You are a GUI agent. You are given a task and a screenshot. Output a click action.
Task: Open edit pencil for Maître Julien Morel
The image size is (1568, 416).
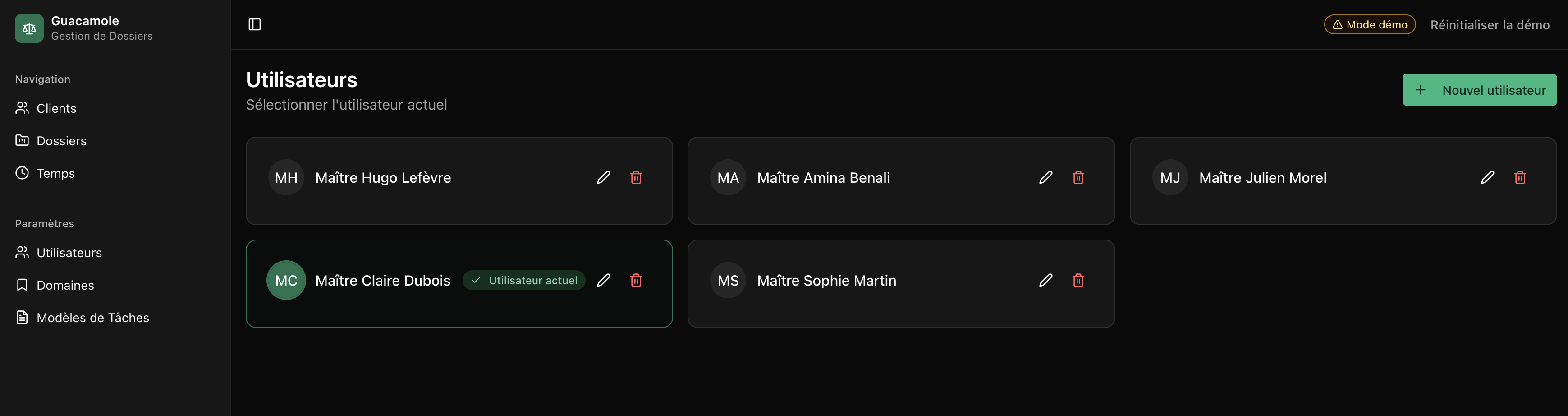point(1487,177)
